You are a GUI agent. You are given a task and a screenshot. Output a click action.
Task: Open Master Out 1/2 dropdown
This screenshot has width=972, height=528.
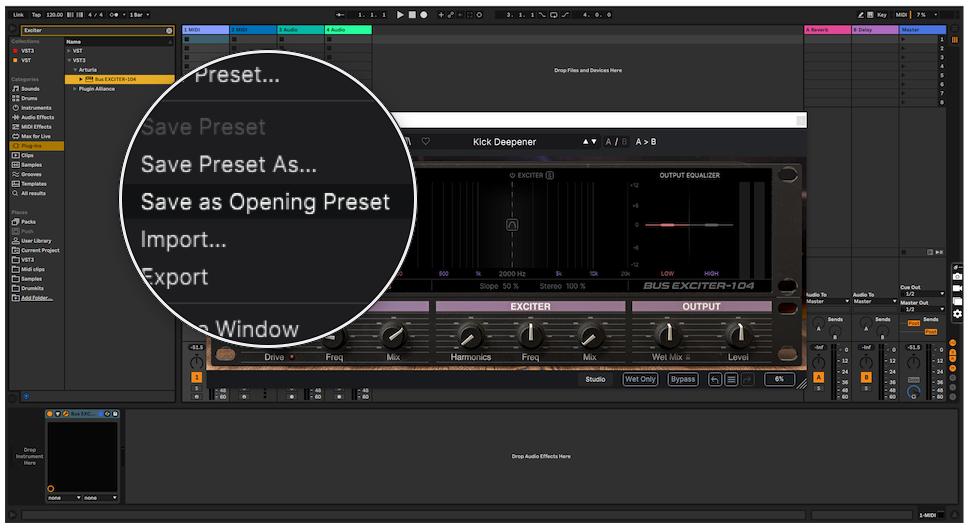point(922,309)
